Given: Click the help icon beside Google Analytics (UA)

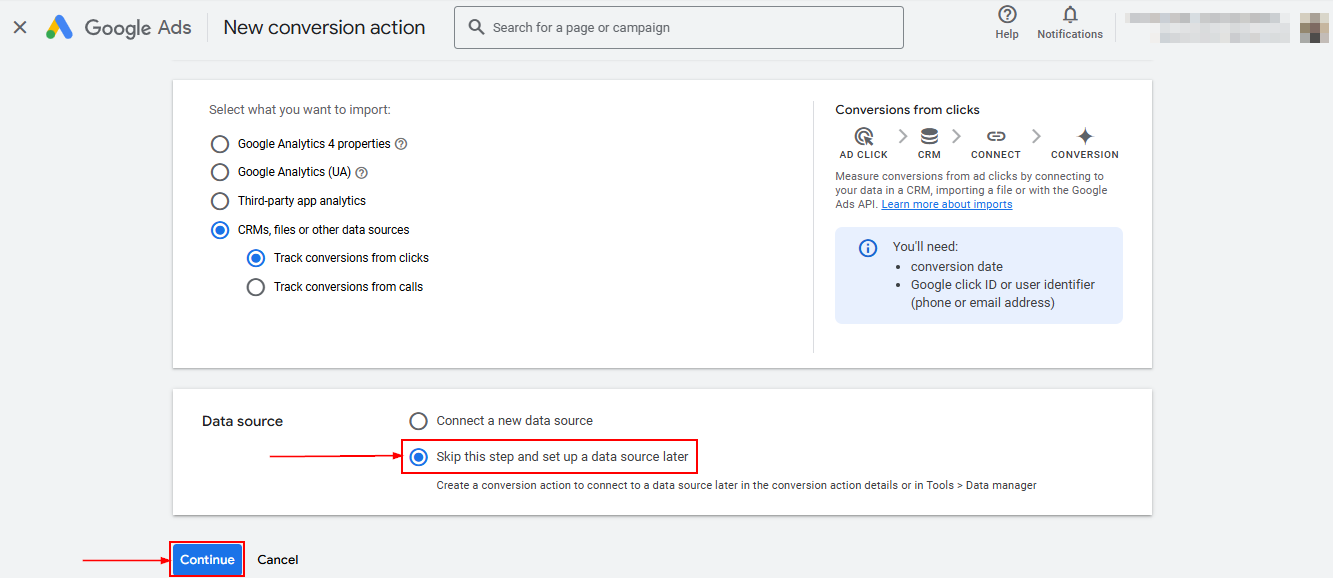Looking at the screenshot, I should coord(361,172).
